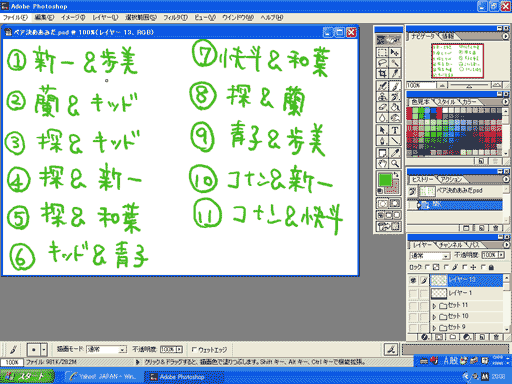Switch to the アクション tab
This screenshot has width=512, height=384.
(451, 179)
